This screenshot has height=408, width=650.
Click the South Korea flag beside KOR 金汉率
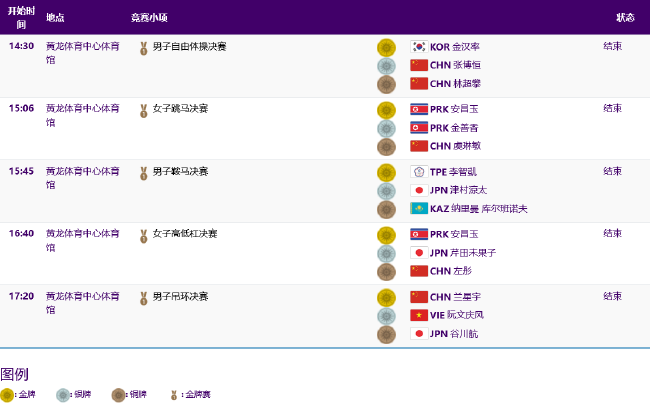click(x=419, y=46)
